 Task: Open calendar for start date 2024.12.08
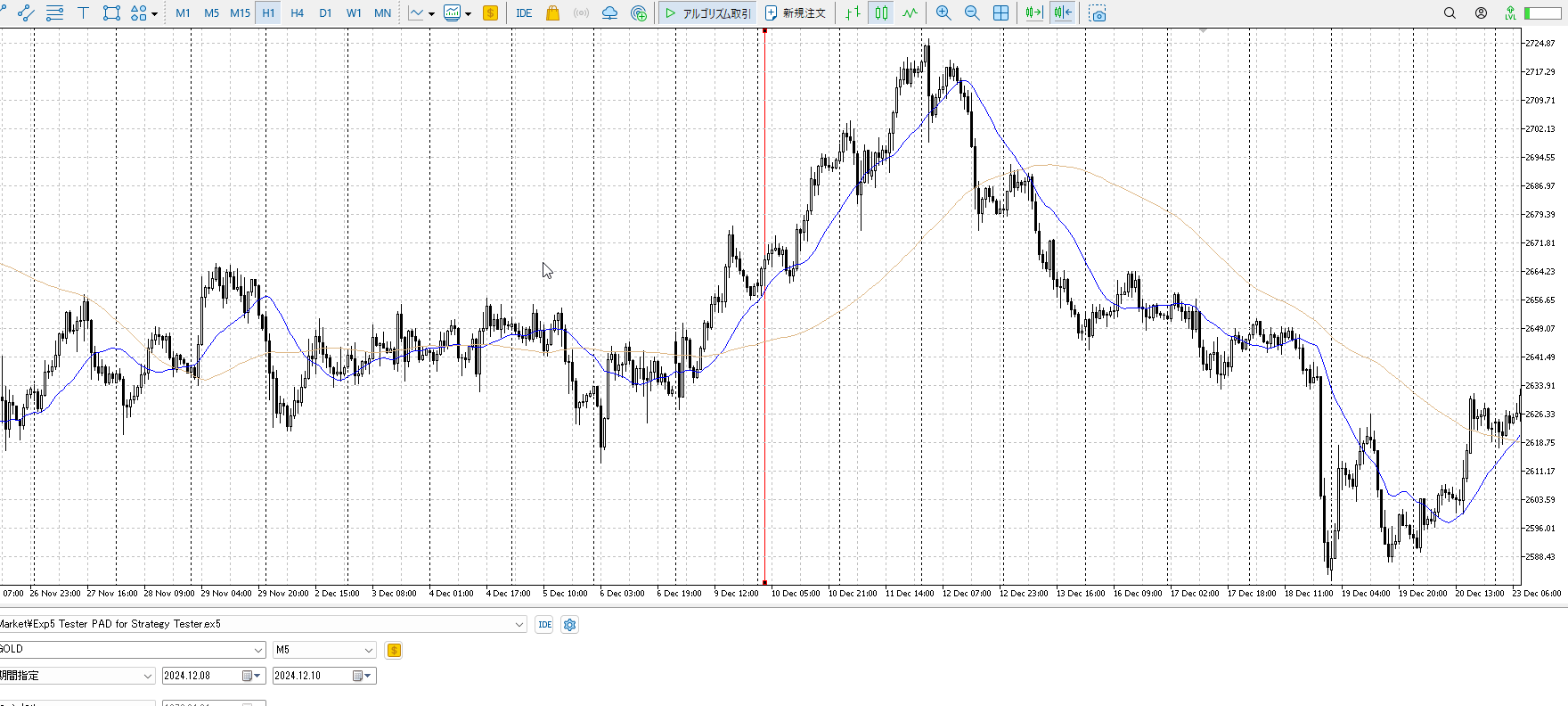(249, 676)
